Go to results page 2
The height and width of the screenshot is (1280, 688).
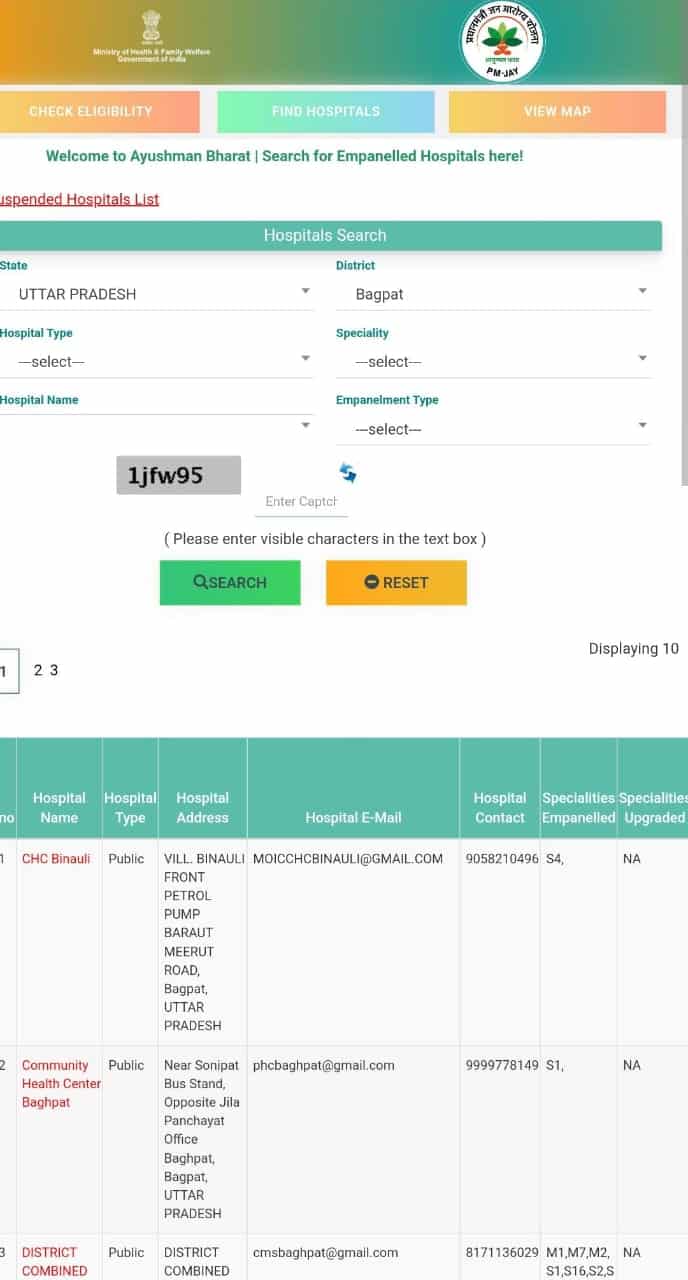click(x=38, y=670)
